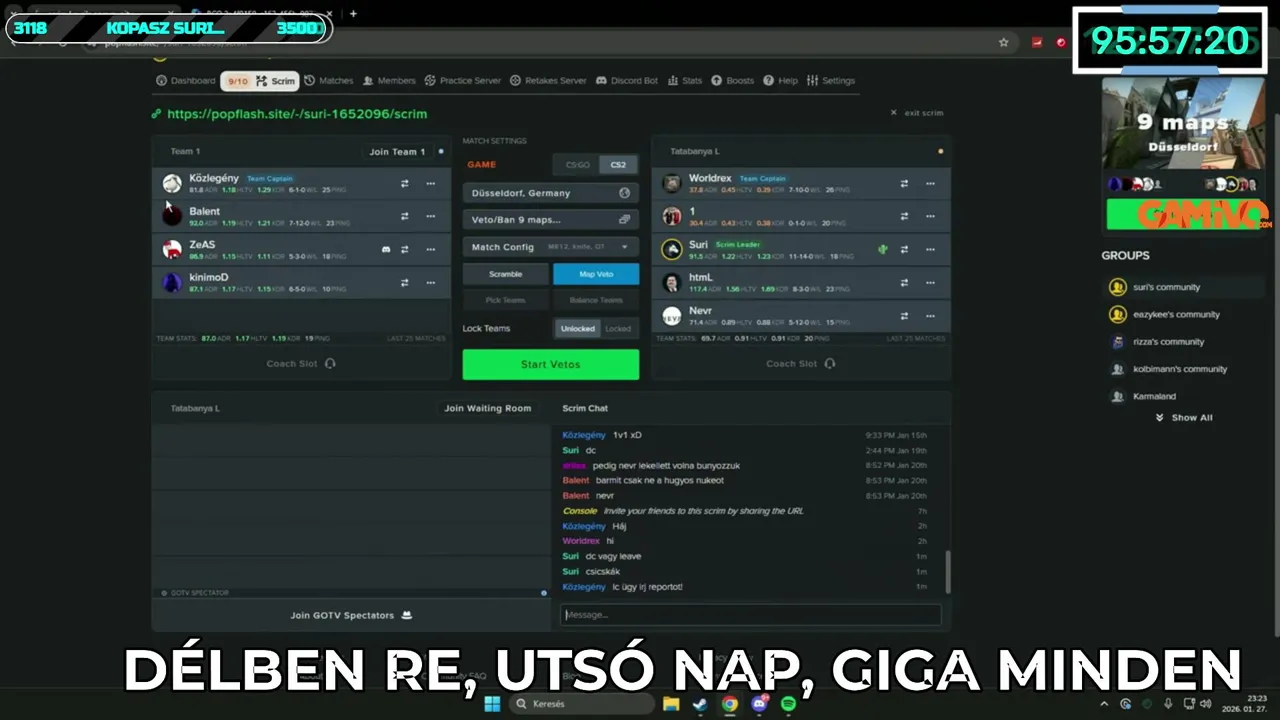Click the bookmark star in the address bar

[x=1003, y=43]
